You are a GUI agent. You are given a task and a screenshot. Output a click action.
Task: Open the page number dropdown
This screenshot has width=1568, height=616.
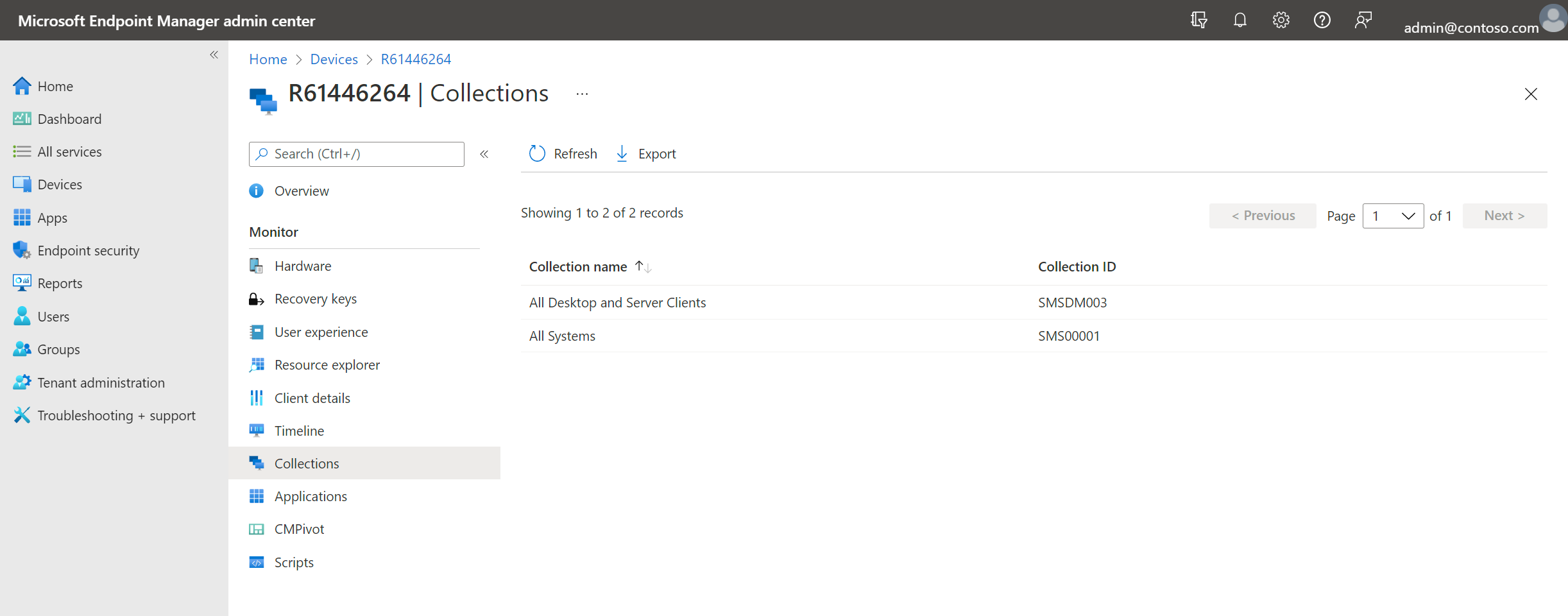click(1393, 216)
